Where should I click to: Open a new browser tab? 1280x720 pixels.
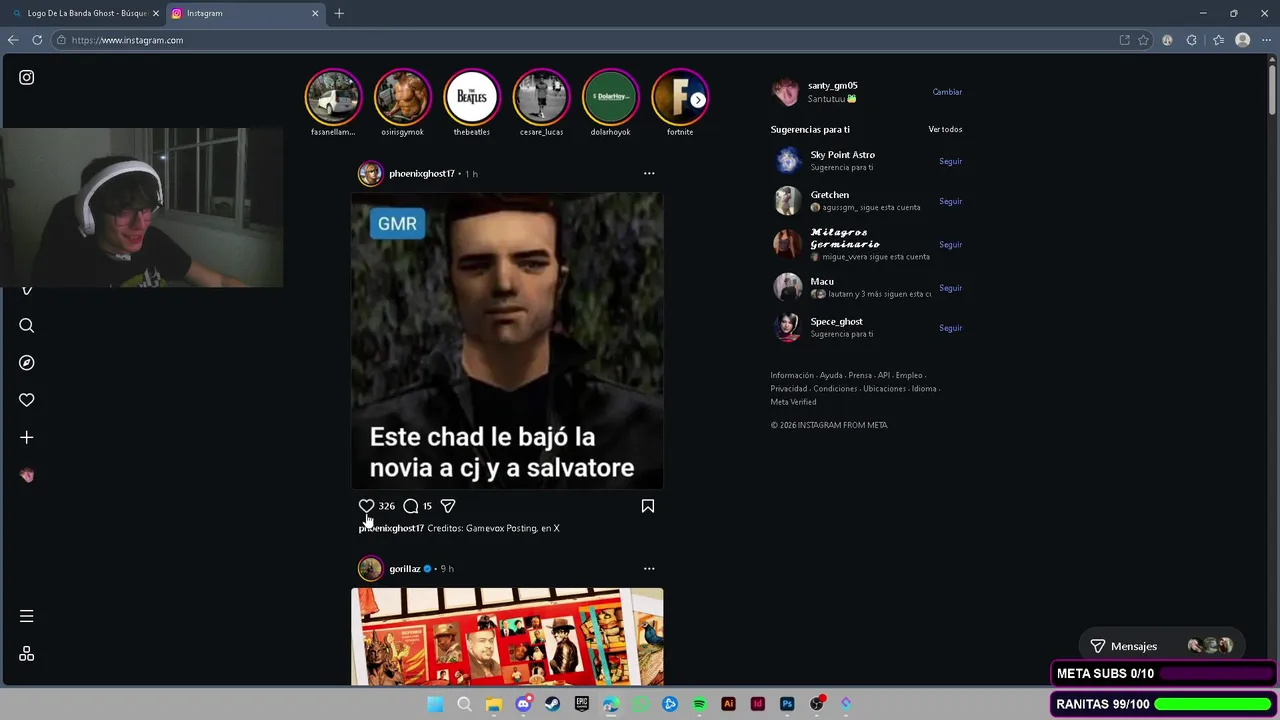339,13
